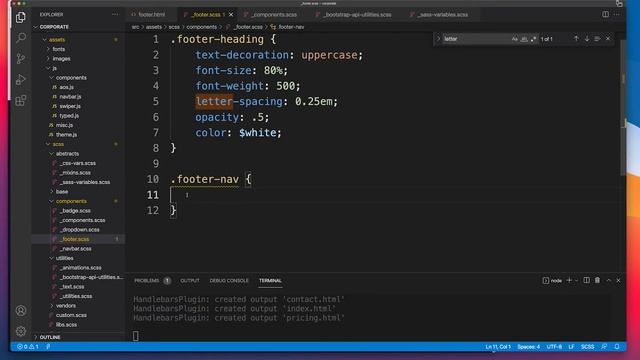640x360 pixels.
Task: Close the _footer.scss tab
Action: click(231, 14)
